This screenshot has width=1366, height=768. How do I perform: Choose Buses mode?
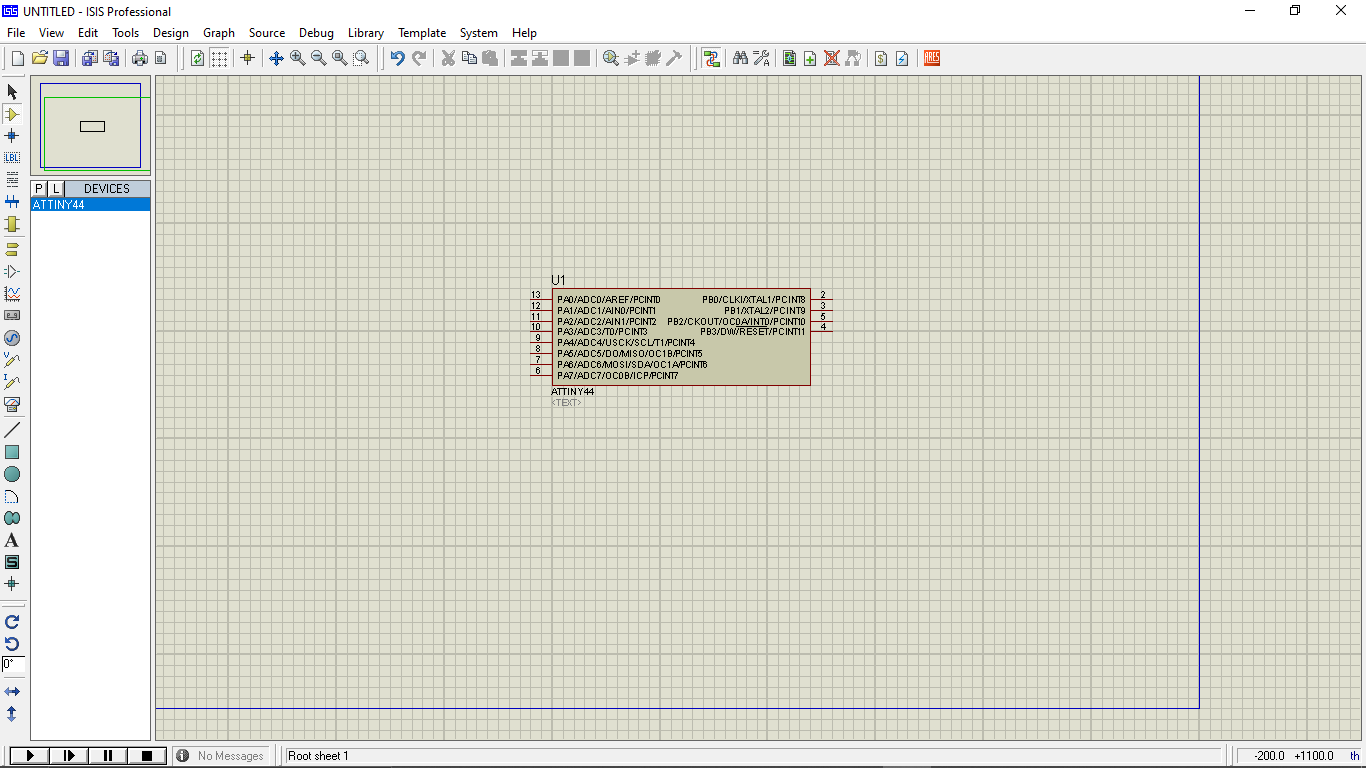click(12, 201)
